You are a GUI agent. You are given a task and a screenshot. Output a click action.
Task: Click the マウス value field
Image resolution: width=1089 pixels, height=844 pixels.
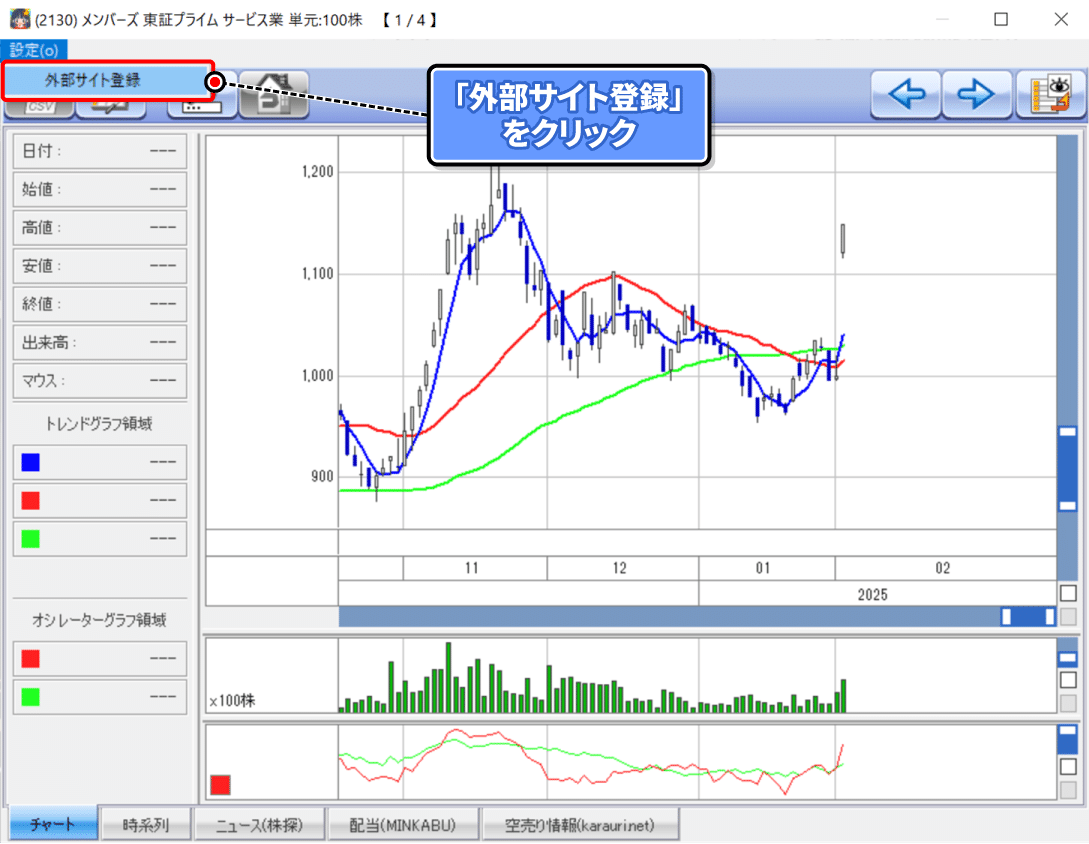click(100, 381)
